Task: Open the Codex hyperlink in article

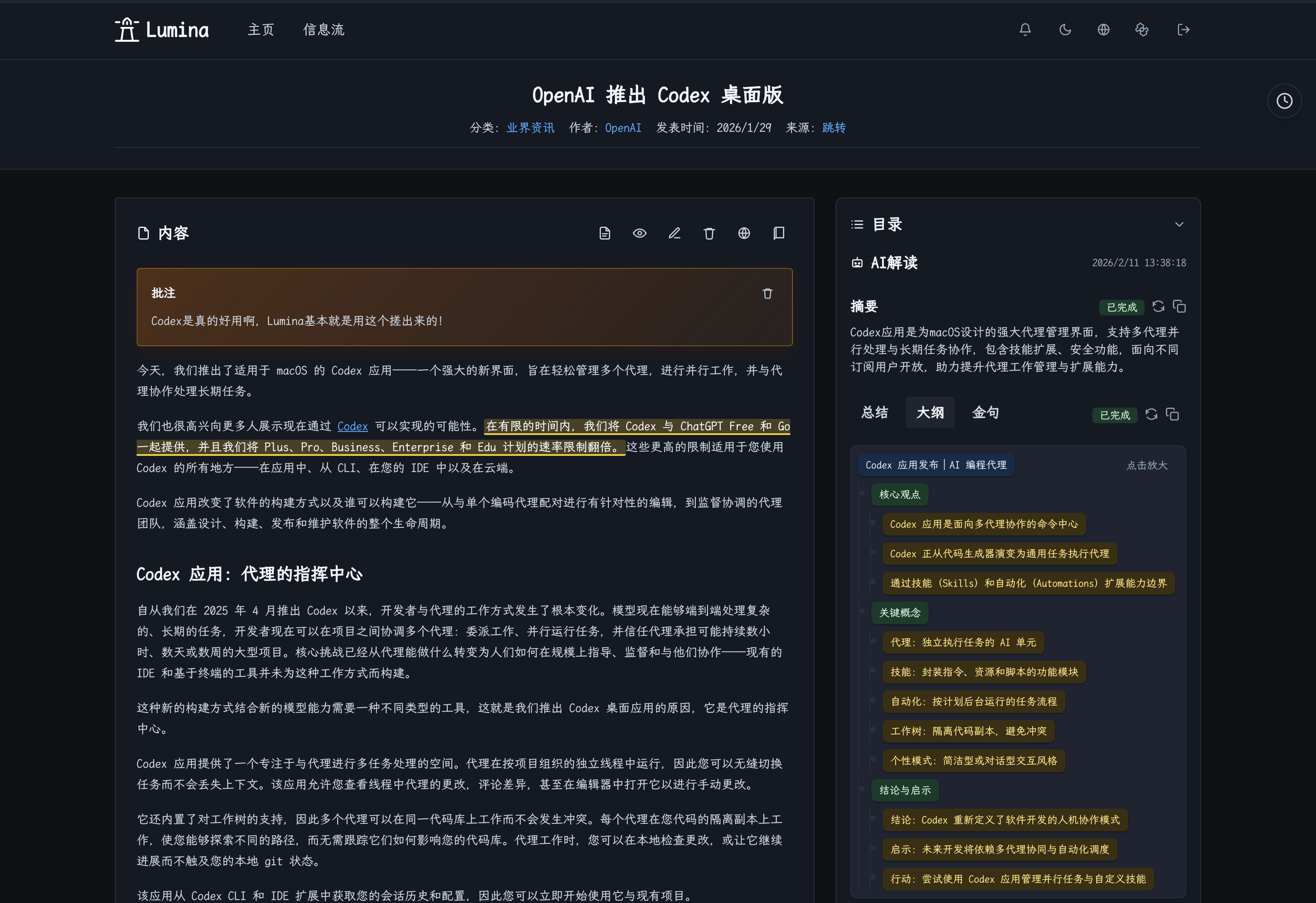Action: point(352,426)
